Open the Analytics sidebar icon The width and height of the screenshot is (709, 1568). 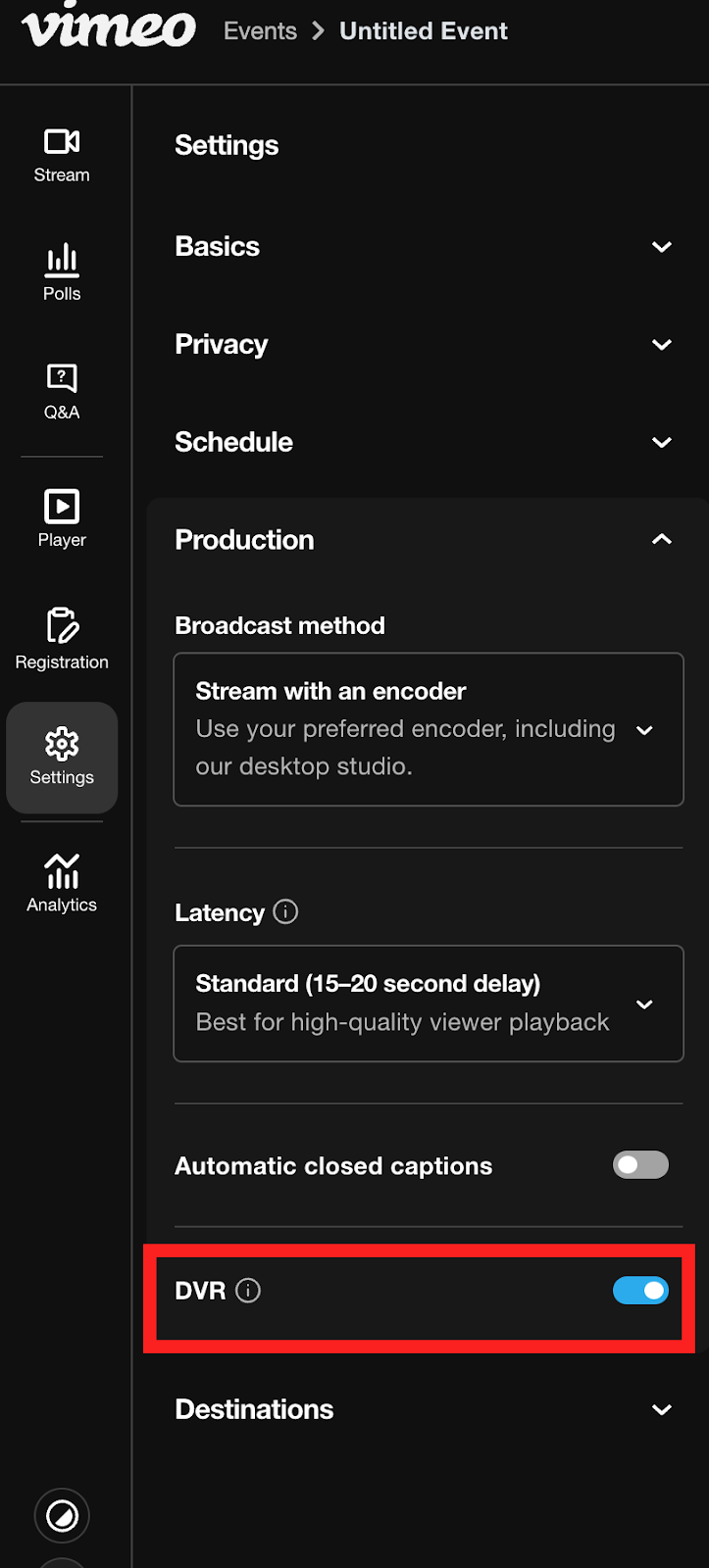click(x=62, y=882)
